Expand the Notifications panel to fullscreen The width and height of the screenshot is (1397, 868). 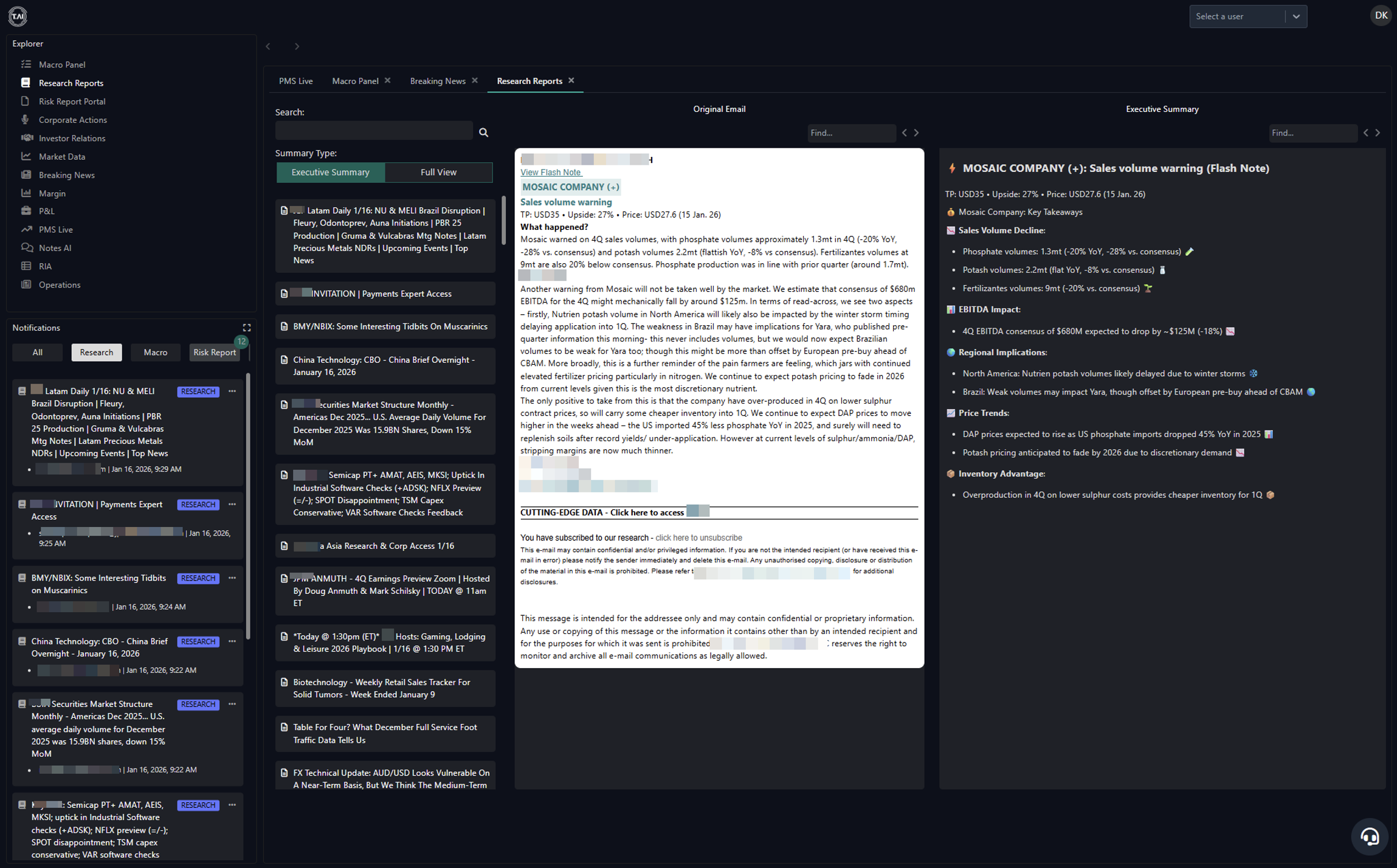(247, 328)
